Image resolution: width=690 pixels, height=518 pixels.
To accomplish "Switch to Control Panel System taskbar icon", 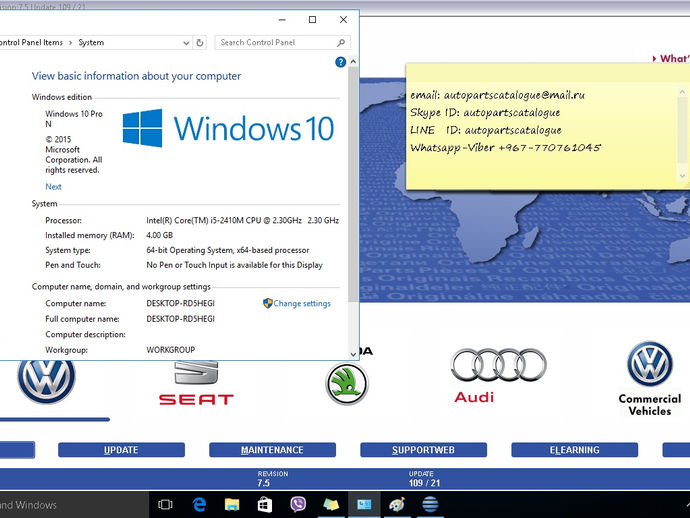I will click(x=364, y=504).
